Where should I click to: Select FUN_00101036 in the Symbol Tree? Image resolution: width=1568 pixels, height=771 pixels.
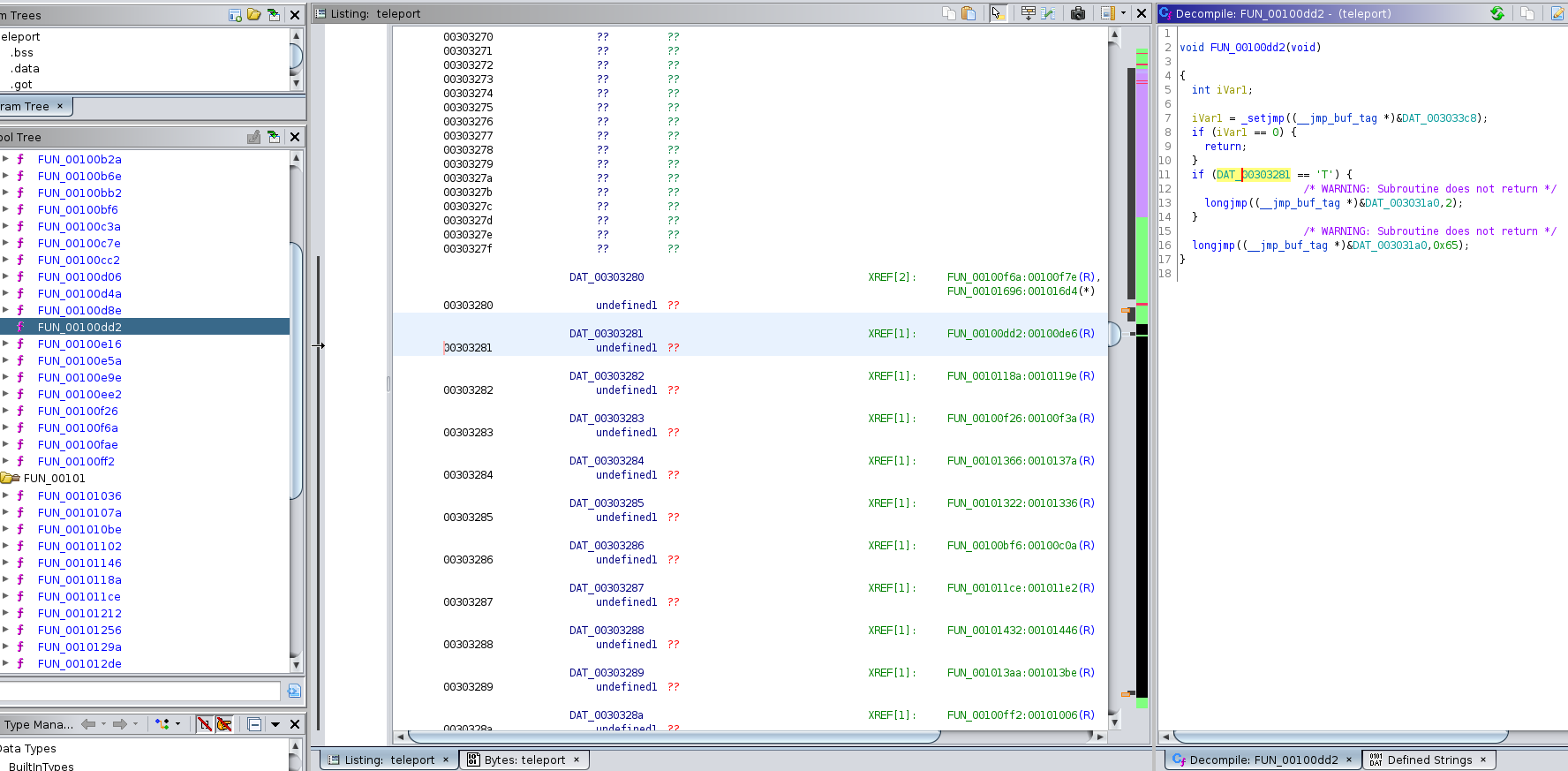click(79, 496)
